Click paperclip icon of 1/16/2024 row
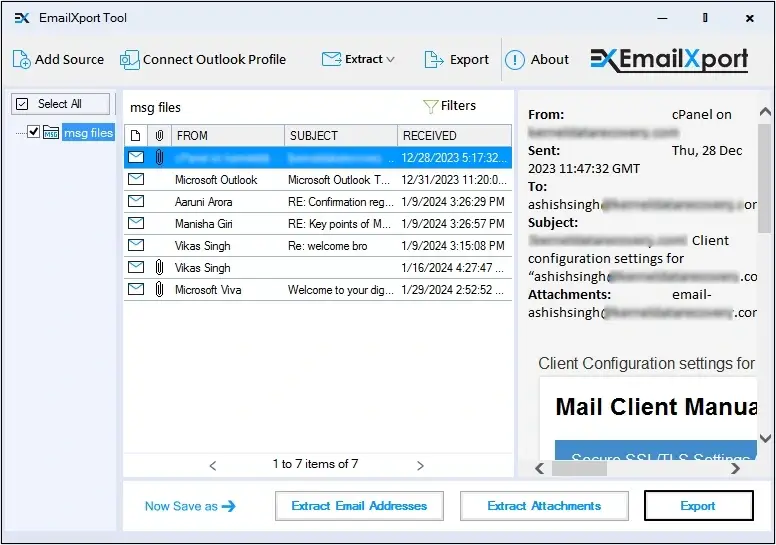This screenshot has height=545, width=776. click(159, 268)
